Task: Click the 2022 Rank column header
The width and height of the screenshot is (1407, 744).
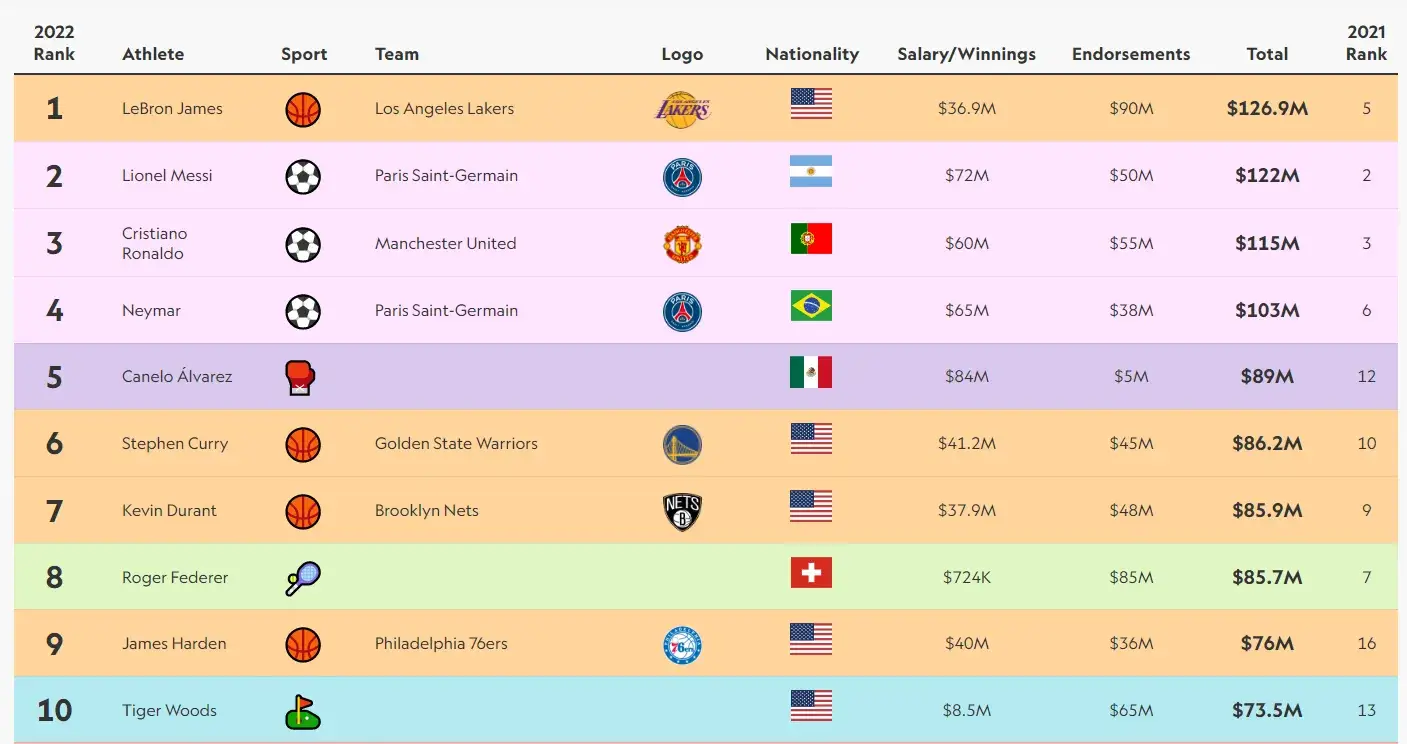Action: pyautogui.click(x=54, y=43)
